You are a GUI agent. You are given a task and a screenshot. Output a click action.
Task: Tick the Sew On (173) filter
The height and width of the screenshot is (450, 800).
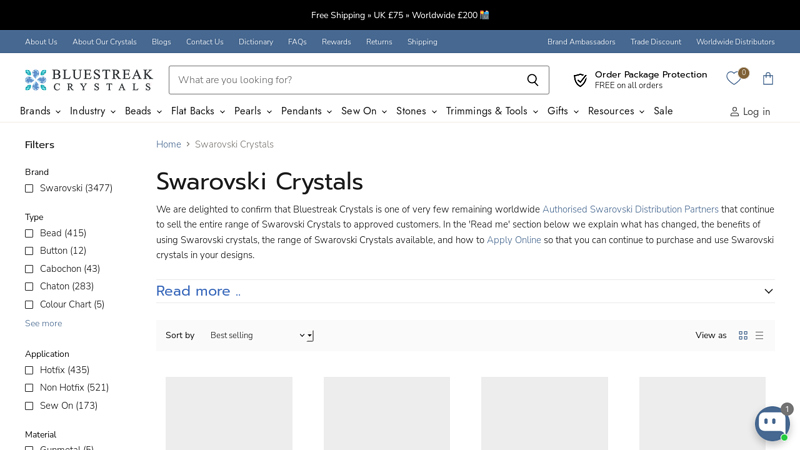coord(29,406)
